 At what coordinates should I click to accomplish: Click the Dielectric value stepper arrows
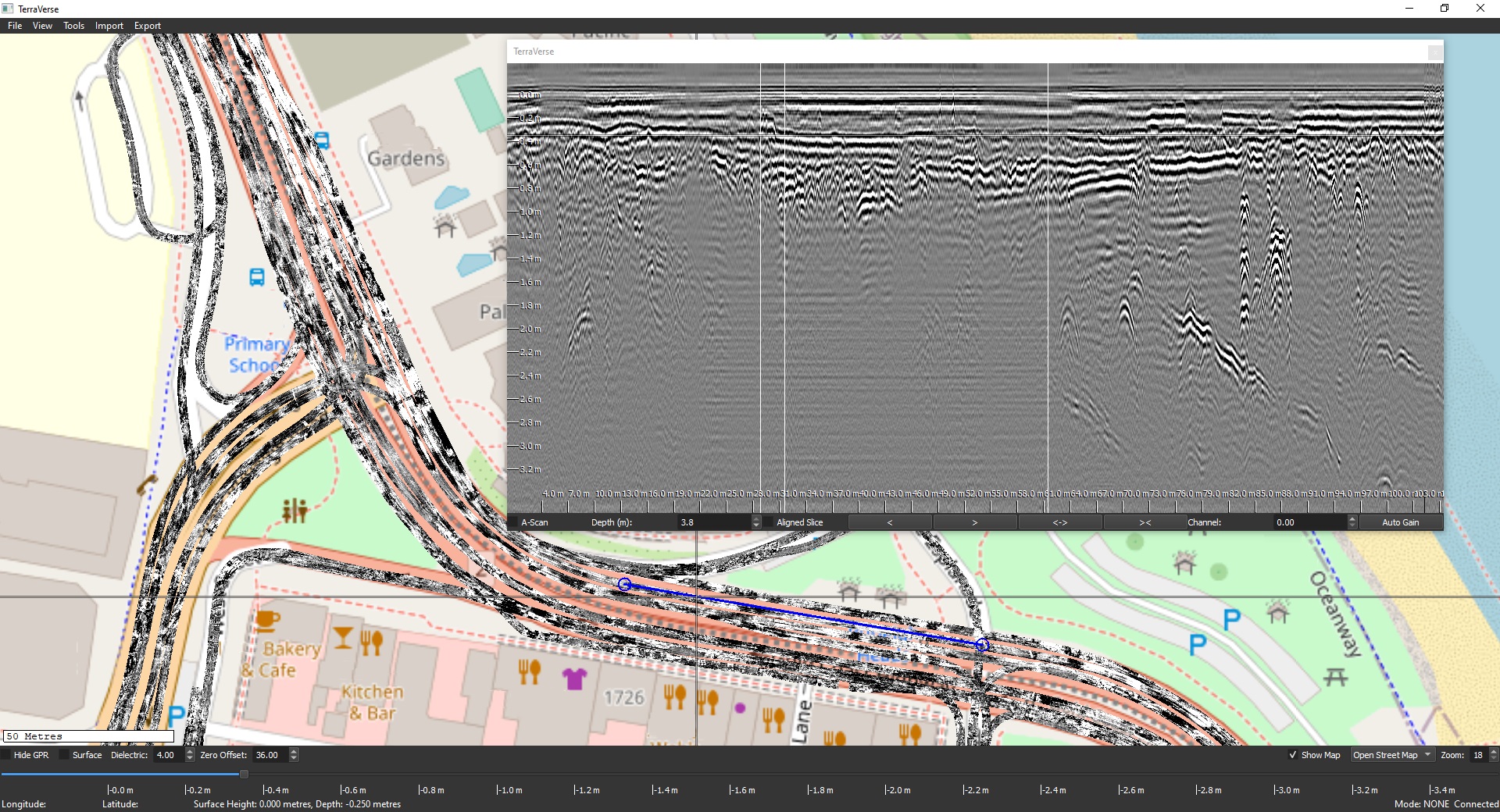pos(190,755)
